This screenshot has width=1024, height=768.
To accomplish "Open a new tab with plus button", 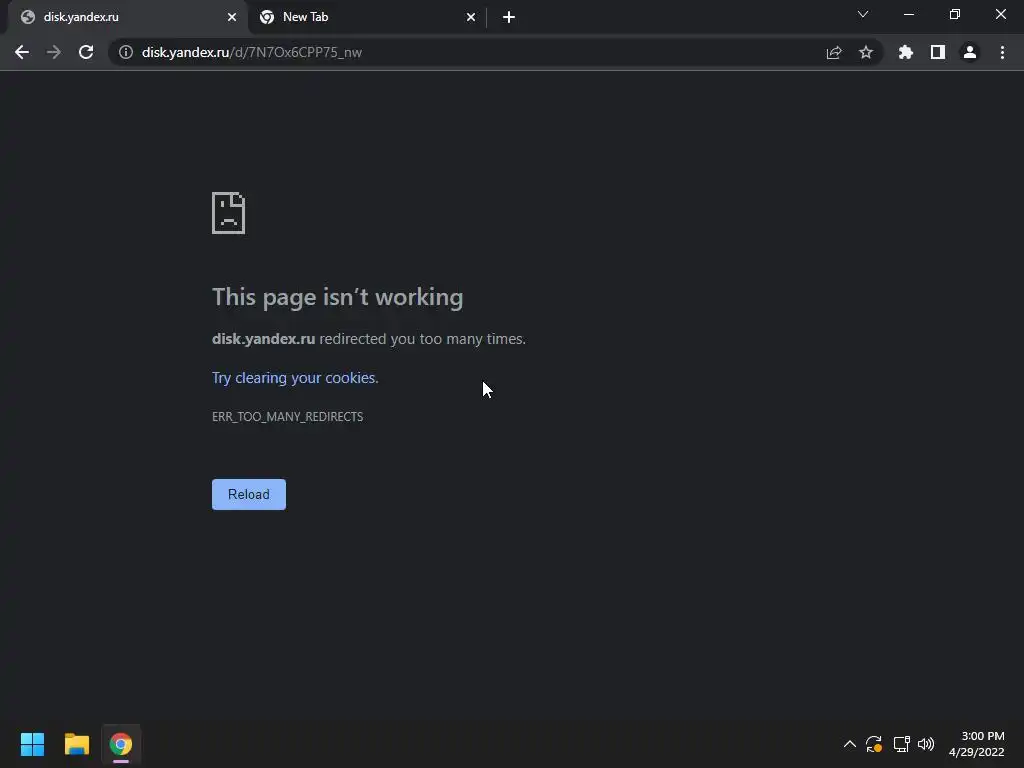I will pos(509,17).
